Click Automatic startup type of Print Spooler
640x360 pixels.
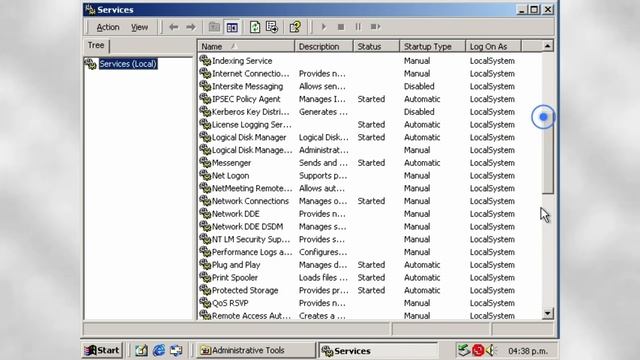422,278
